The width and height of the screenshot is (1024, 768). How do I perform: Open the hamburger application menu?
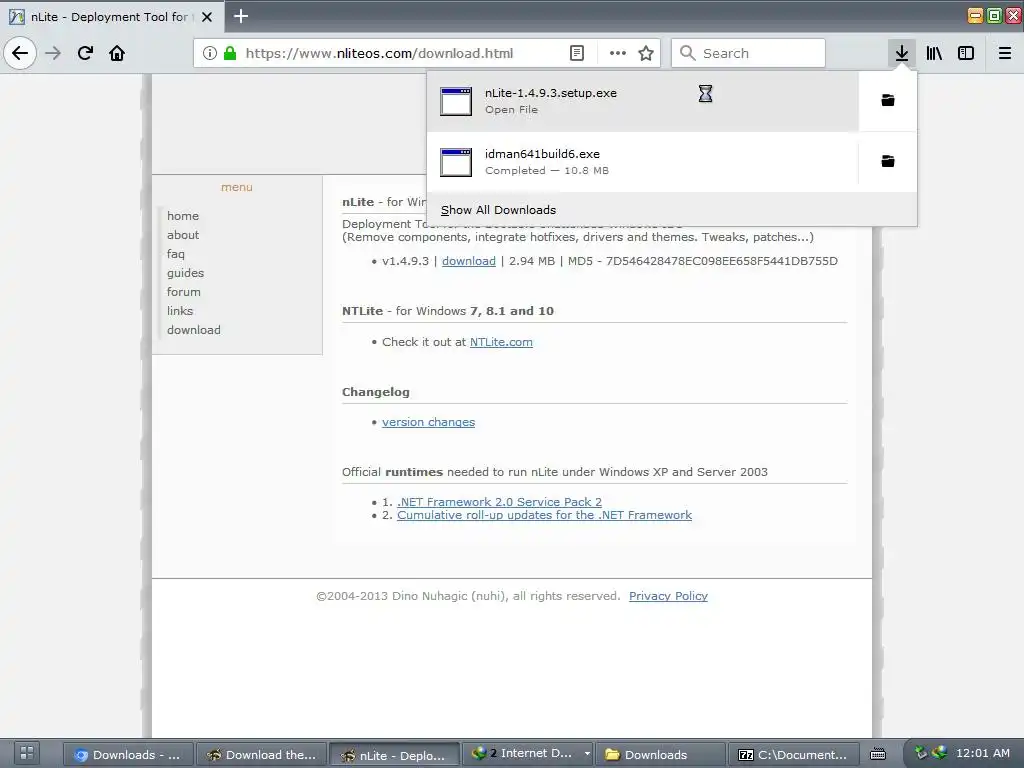(x=1005, y=53)
